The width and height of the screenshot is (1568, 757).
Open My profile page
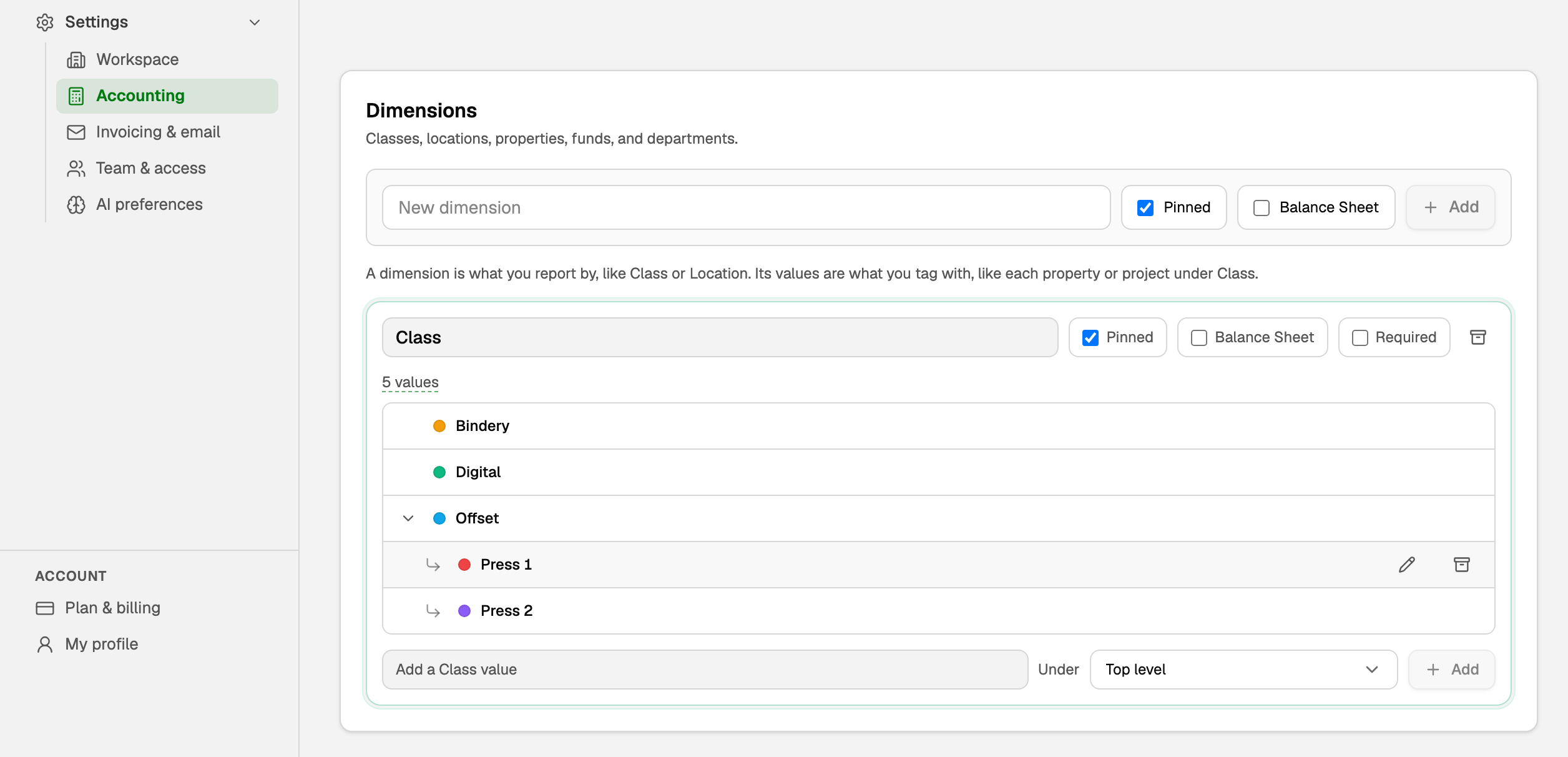coord(87,645)
